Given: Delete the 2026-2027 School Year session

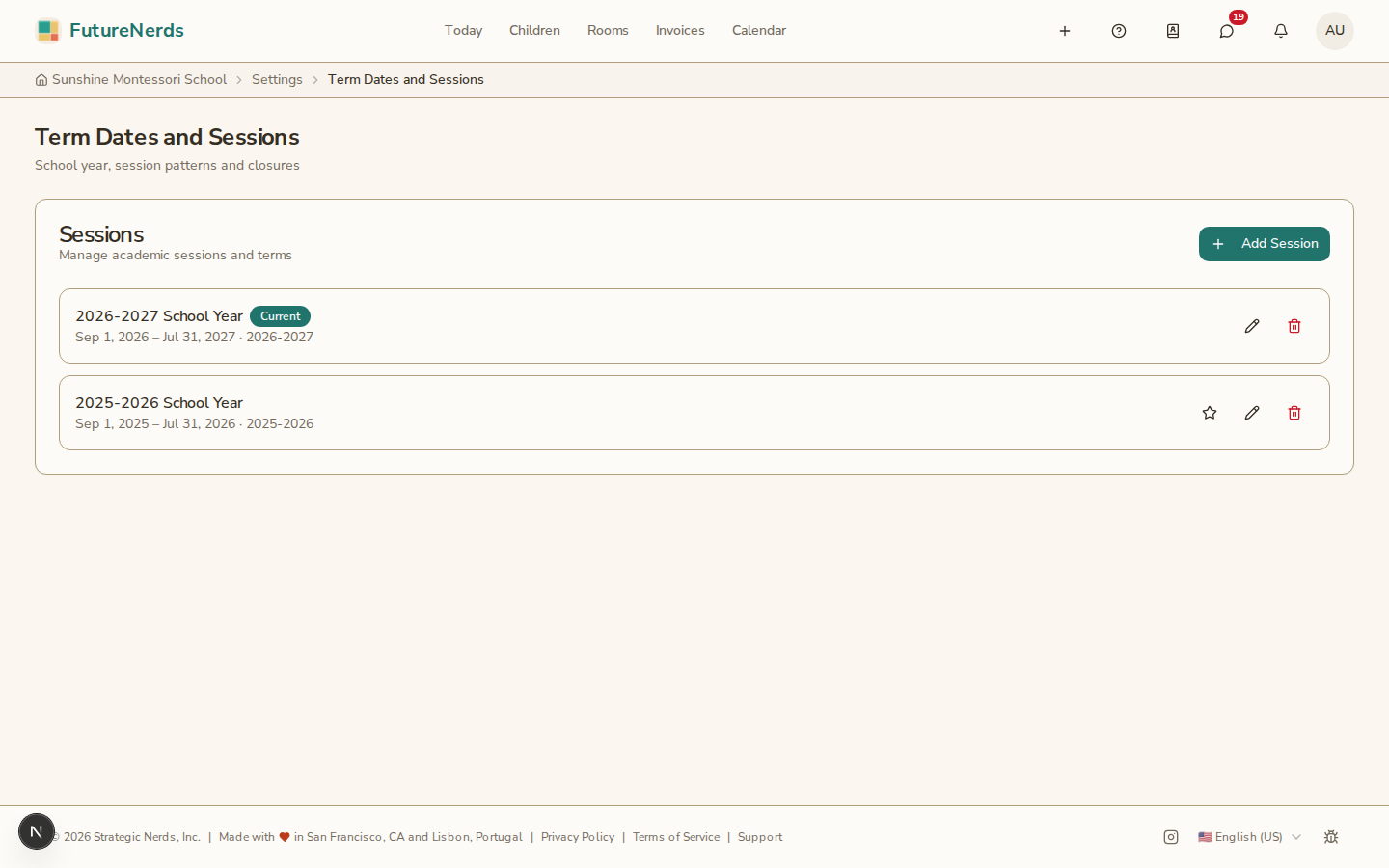Looking at the screenshot, I should pyautogui.click(x=1294, y=326).
